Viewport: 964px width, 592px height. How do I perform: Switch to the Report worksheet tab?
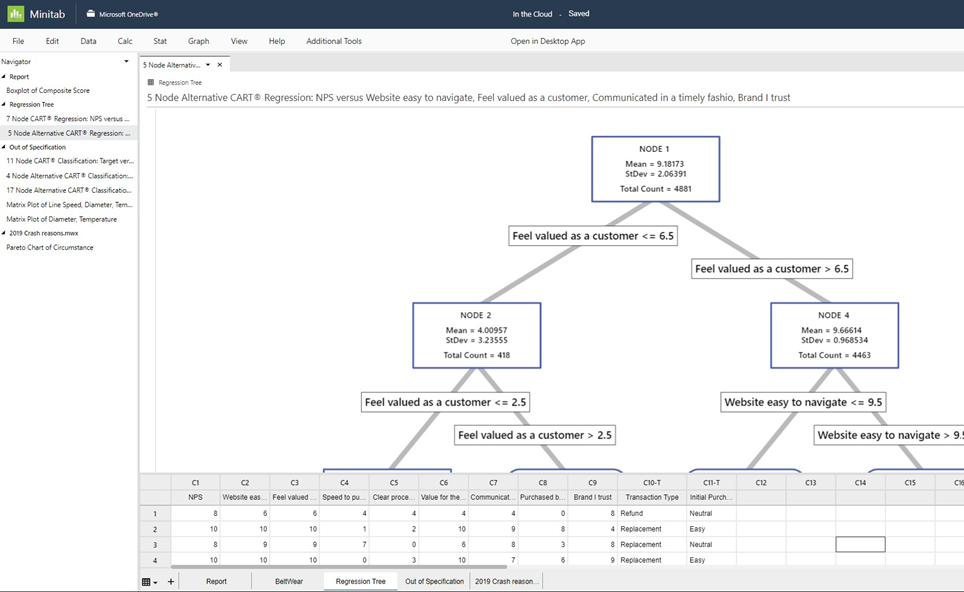pyautogui.click(x=216, y=582)
